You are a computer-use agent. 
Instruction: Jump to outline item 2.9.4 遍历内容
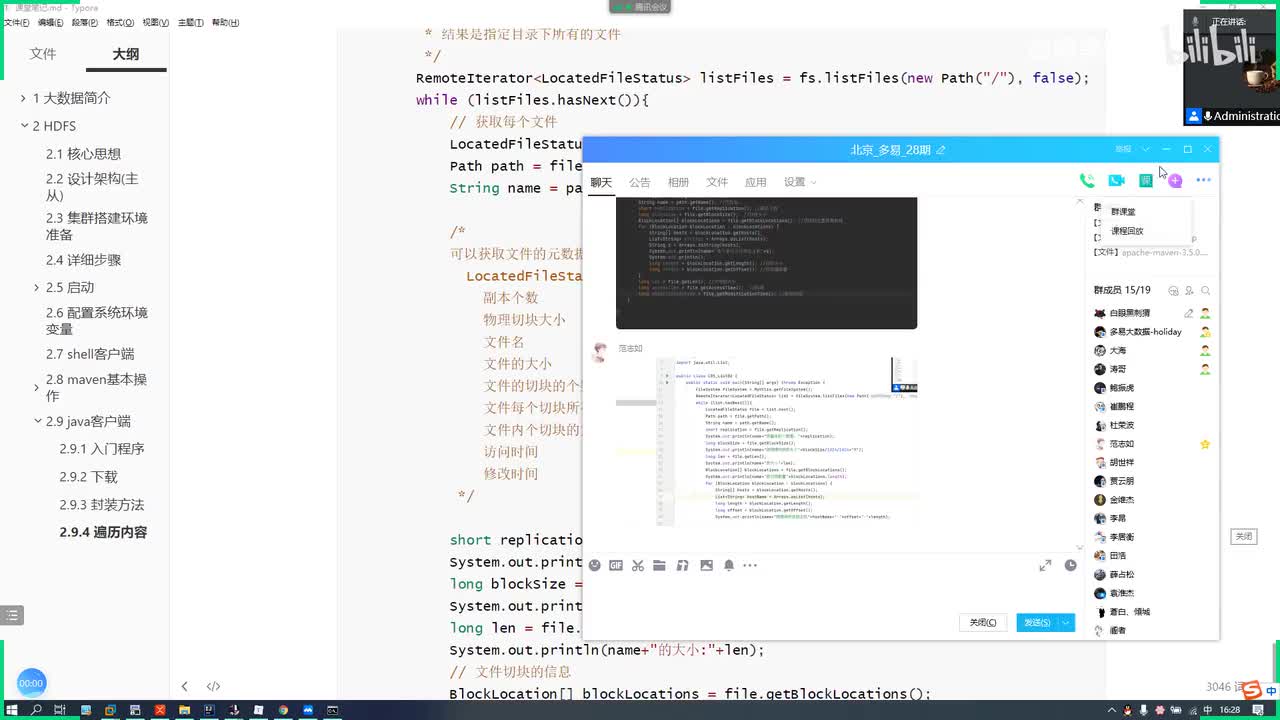103,532
